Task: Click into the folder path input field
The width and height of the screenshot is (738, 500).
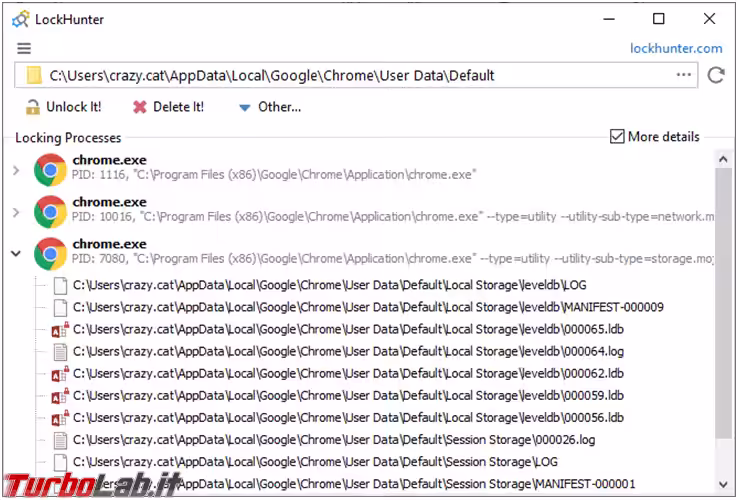Action: 350,75
